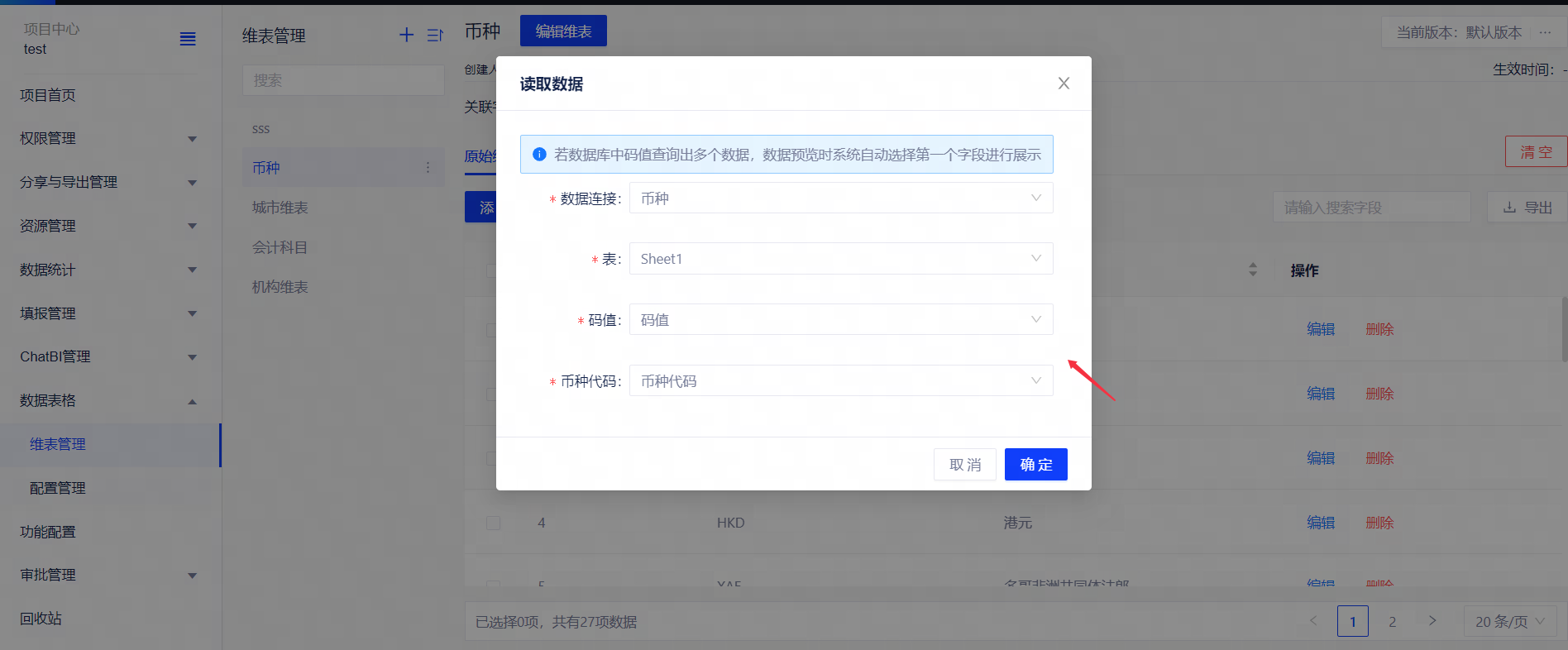Click the hamburger menu icon in sidebar header
The image size is (1568, 650).
188,39
